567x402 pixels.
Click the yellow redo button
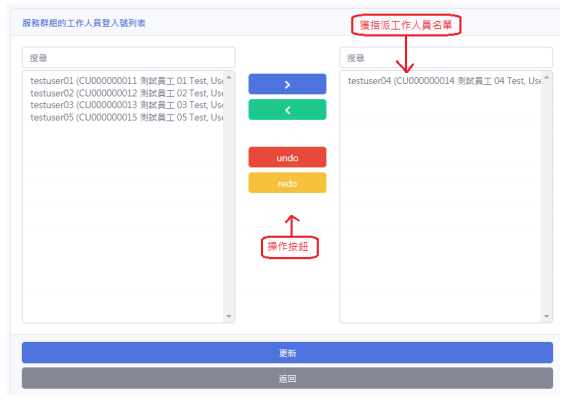[x=287, y=183]
